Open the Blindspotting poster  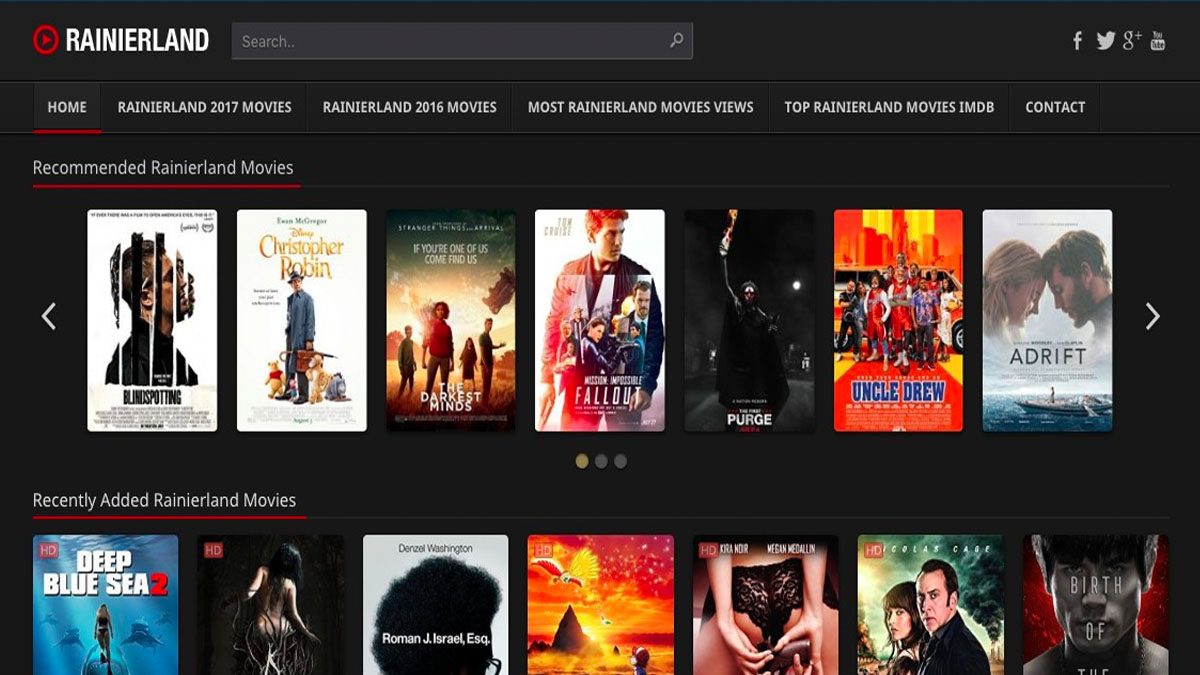point(152,320)
